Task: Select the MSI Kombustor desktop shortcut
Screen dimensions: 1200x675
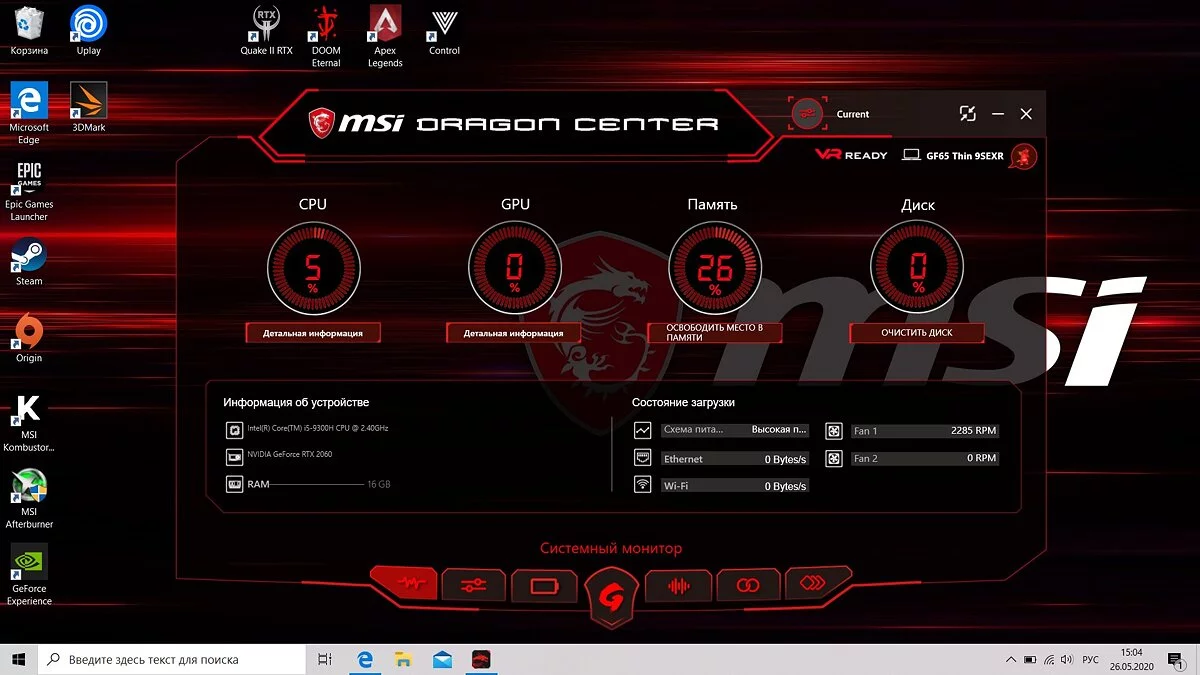Action: point(29,421)
